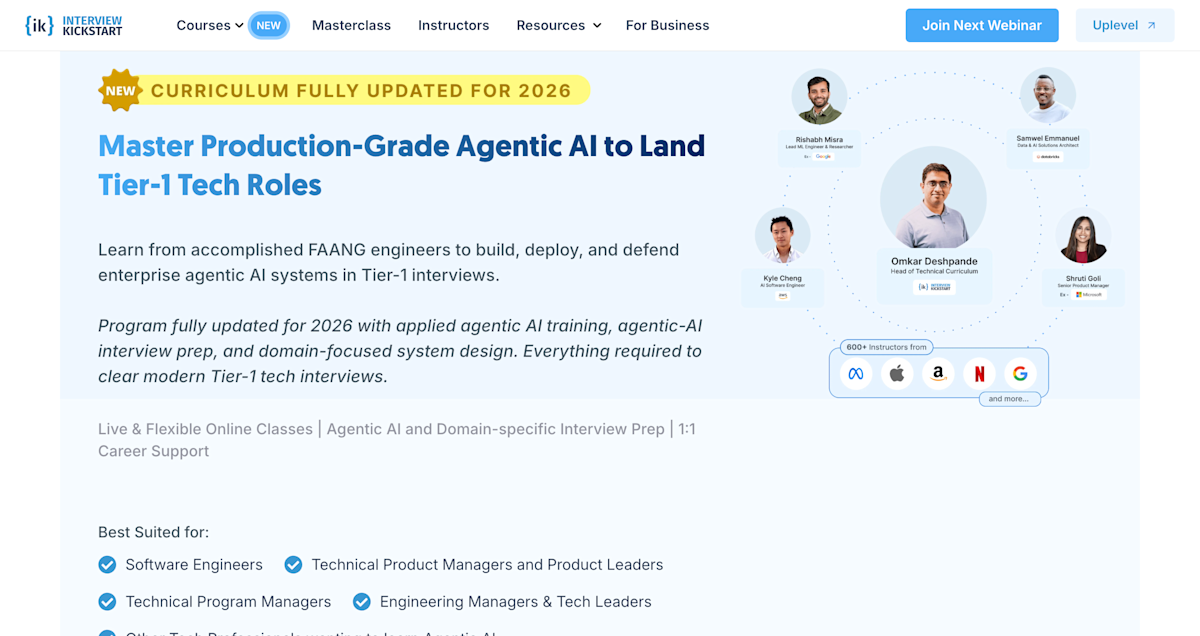Expand the 'and more...' companies tag

coord(1010,398)
